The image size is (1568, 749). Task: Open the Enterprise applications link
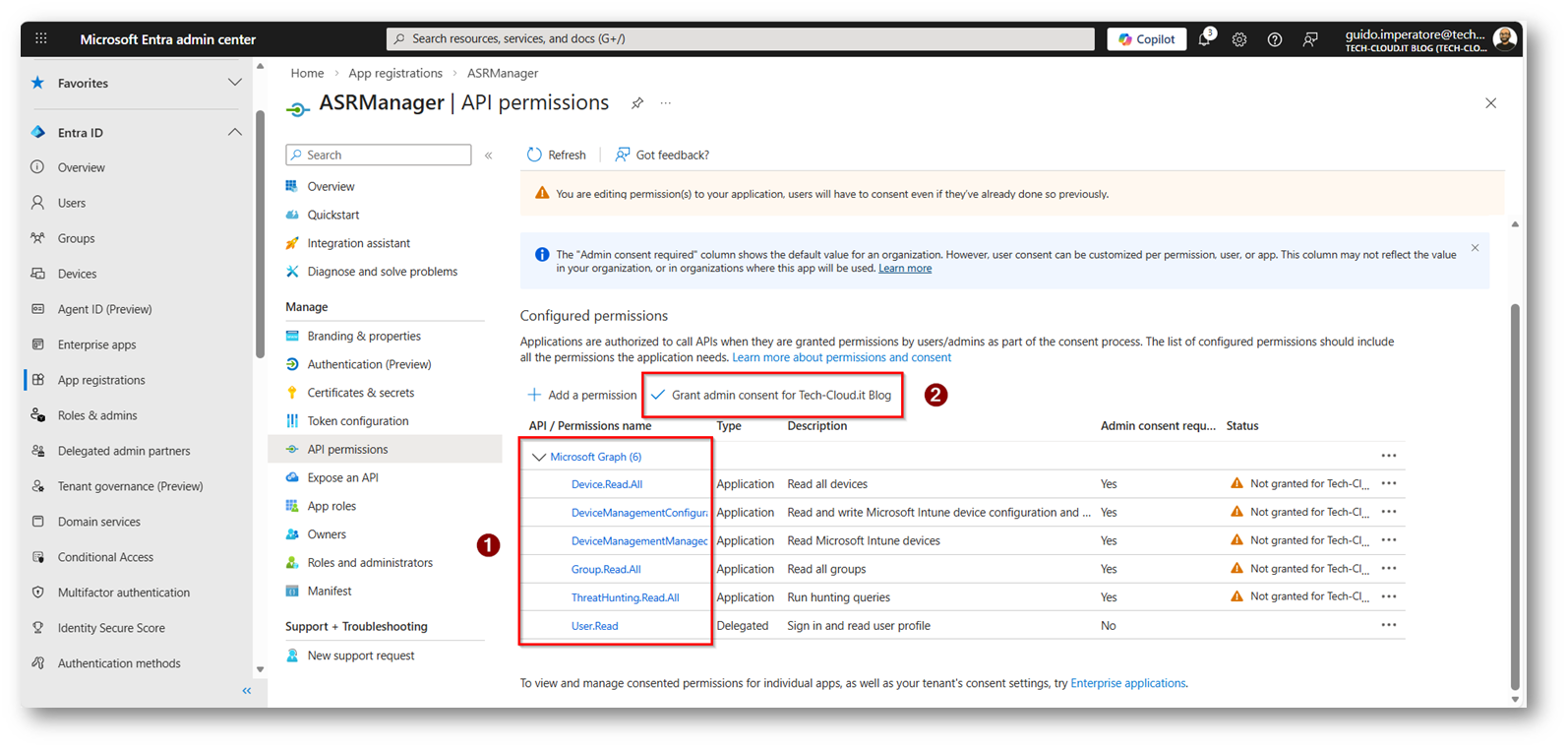(1128, 683)
